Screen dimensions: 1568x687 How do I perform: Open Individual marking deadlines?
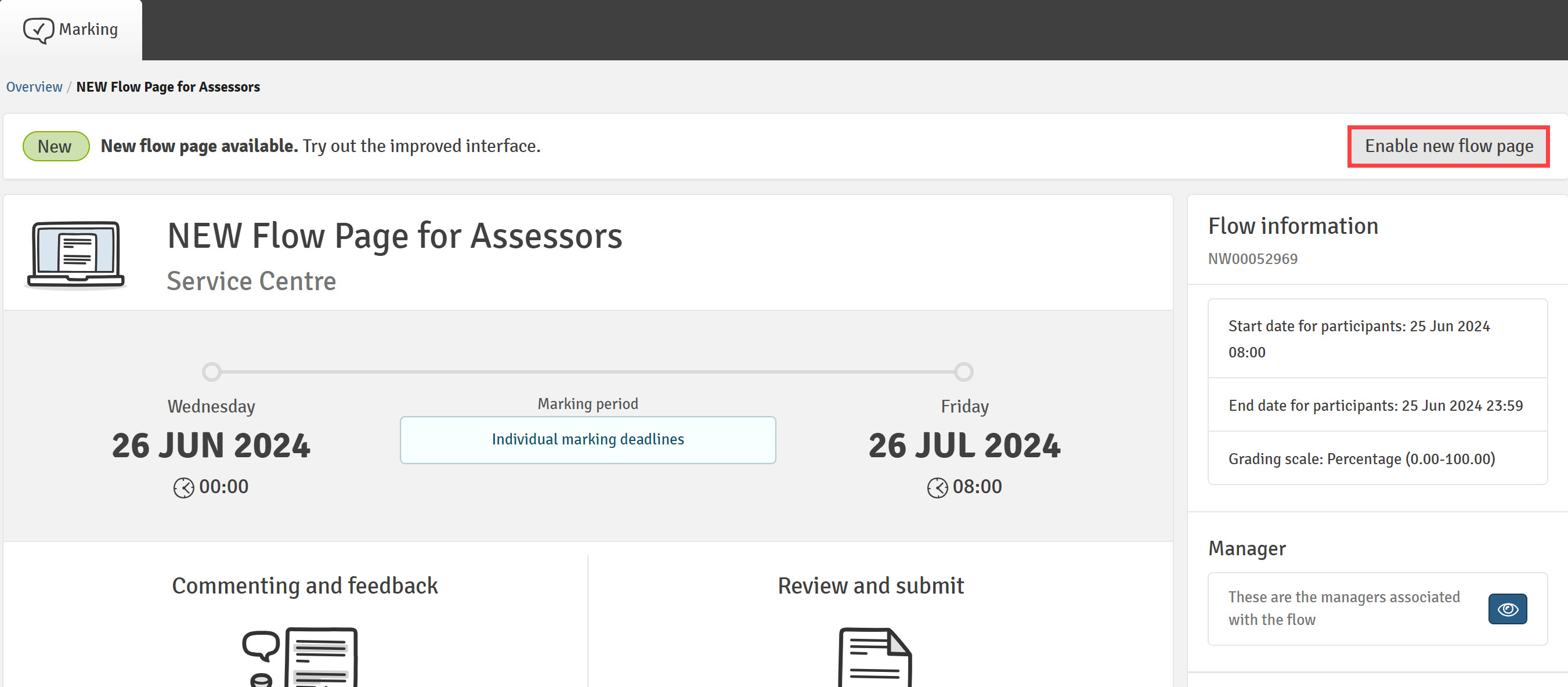(587, 439)
